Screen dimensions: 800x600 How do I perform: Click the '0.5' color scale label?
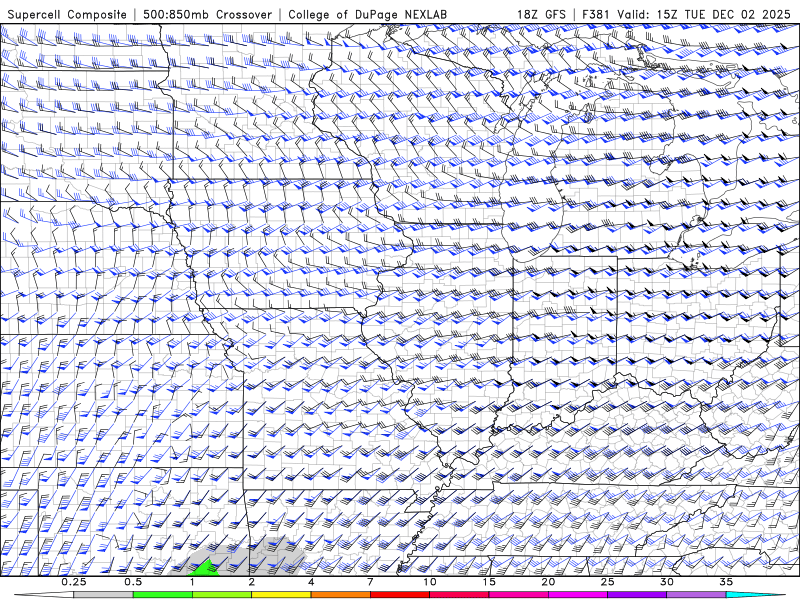pos(133,582)
